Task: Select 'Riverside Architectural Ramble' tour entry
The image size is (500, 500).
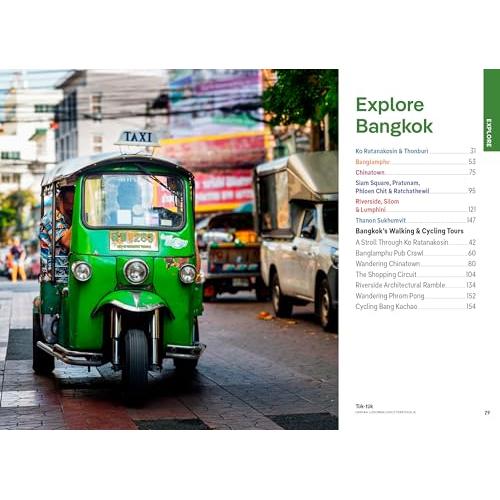Action: pos(415,285)
